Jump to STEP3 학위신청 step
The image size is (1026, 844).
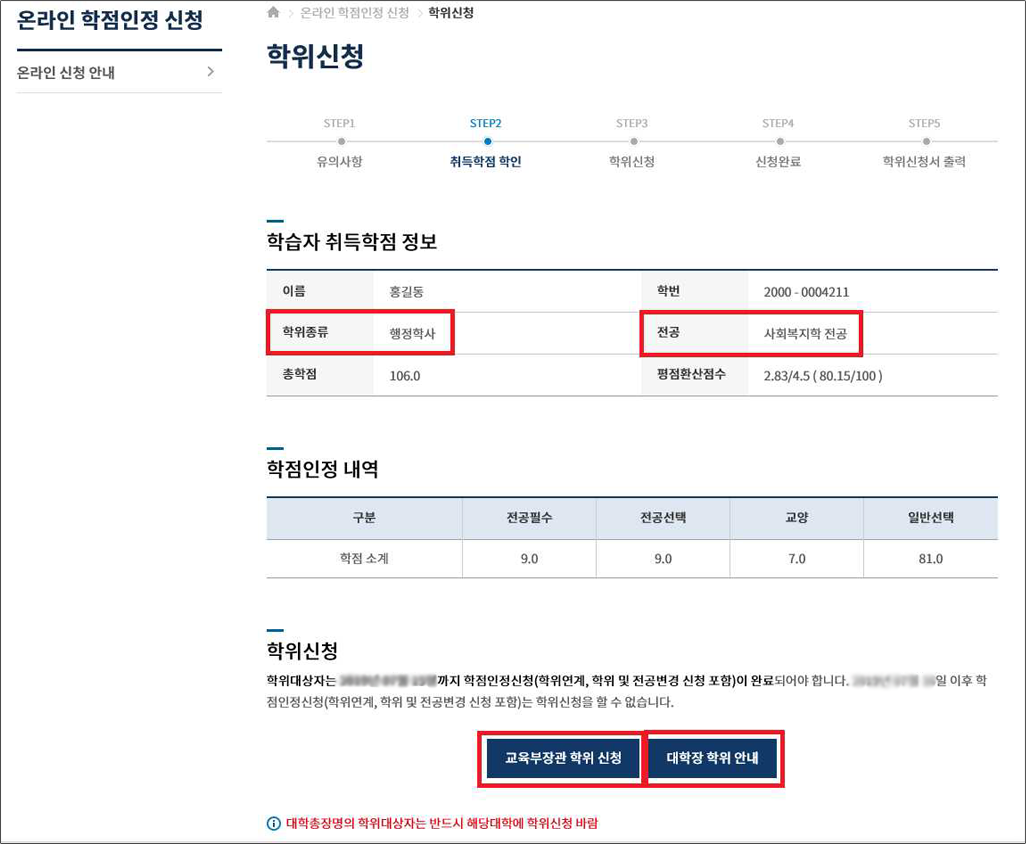[x=631, y=161]
